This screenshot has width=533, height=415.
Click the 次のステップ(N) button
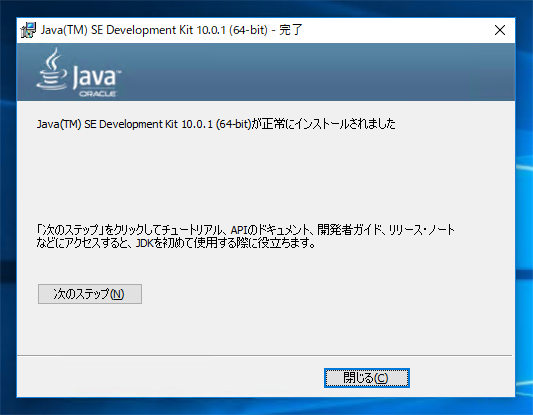90,294
